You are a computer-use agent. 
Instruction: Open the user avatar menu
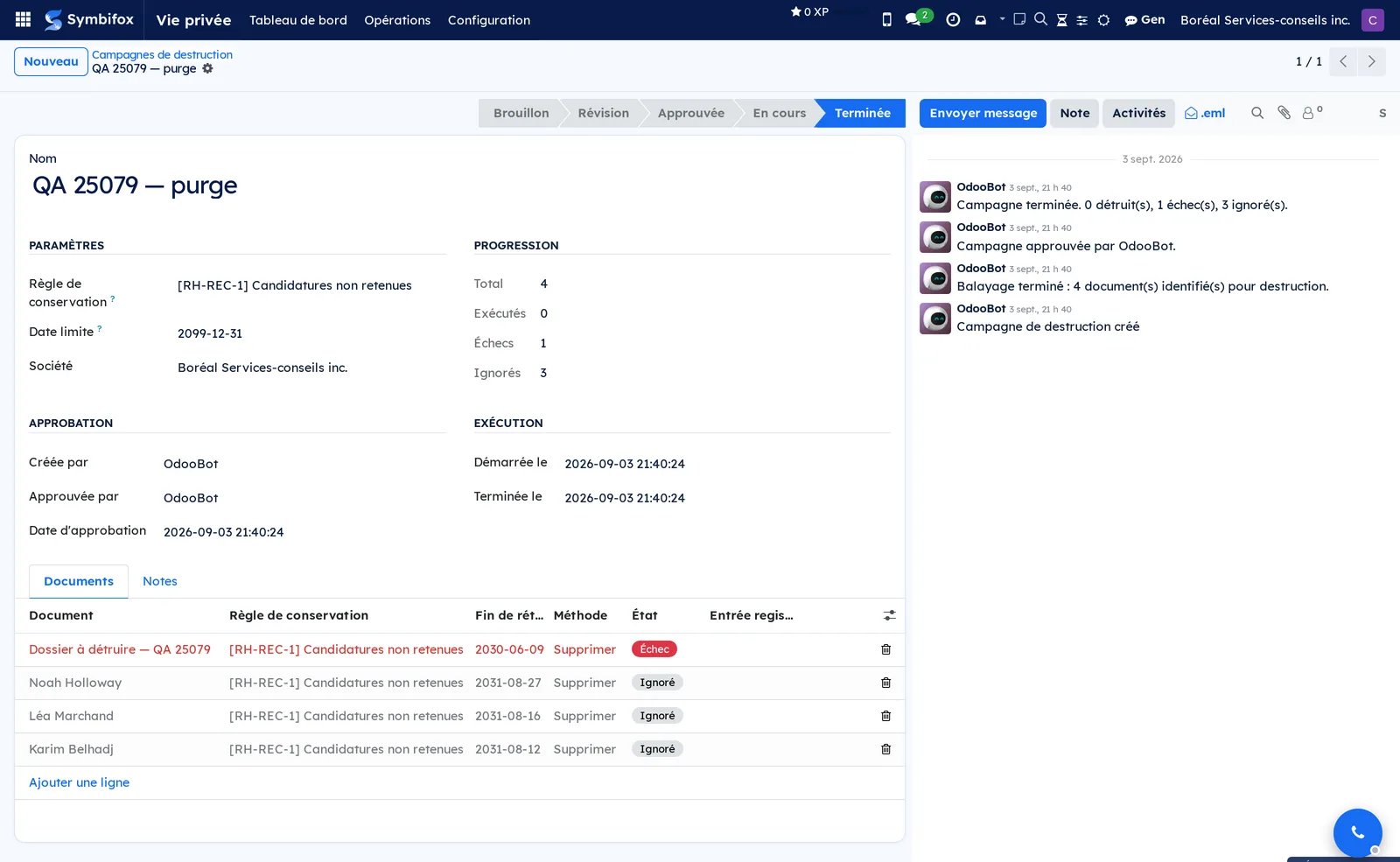1373,20
